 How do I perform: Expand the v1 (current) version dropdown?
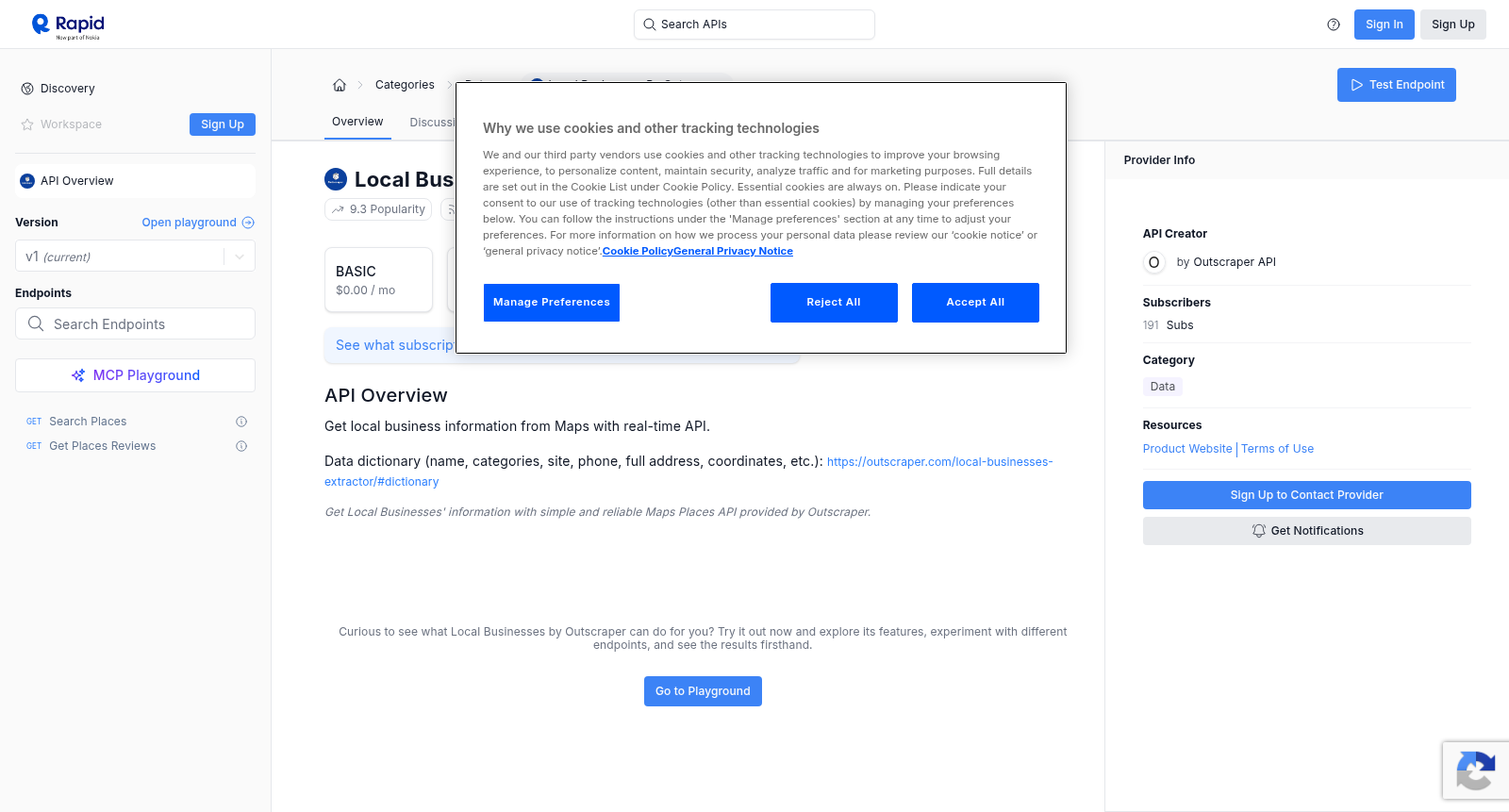(135, 257)
